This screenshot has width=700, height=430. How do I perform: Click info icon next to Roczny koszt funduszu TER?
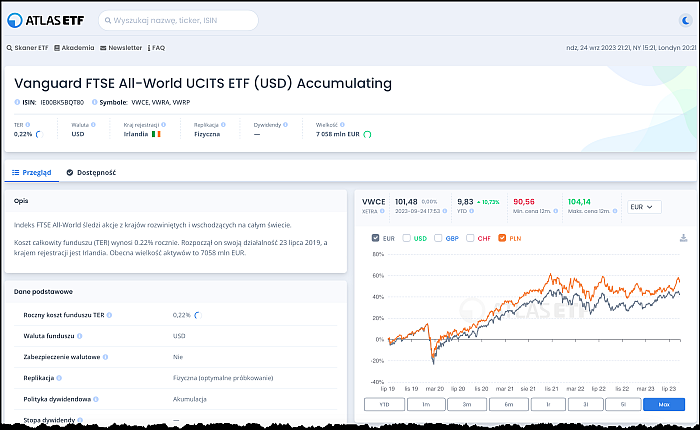109,315
